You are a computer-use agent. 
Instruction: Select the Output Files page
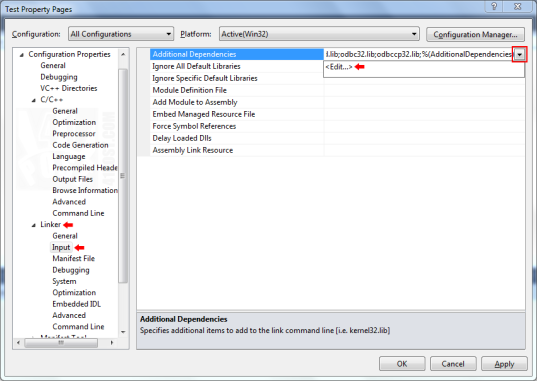pos(72,179)
